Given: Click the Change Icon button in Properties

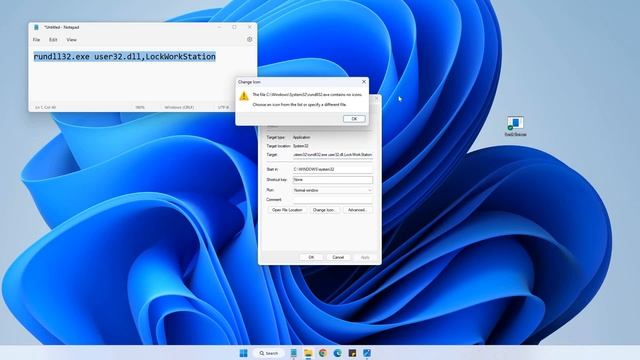Looking at the screenshot, I should tap(324, 210).
